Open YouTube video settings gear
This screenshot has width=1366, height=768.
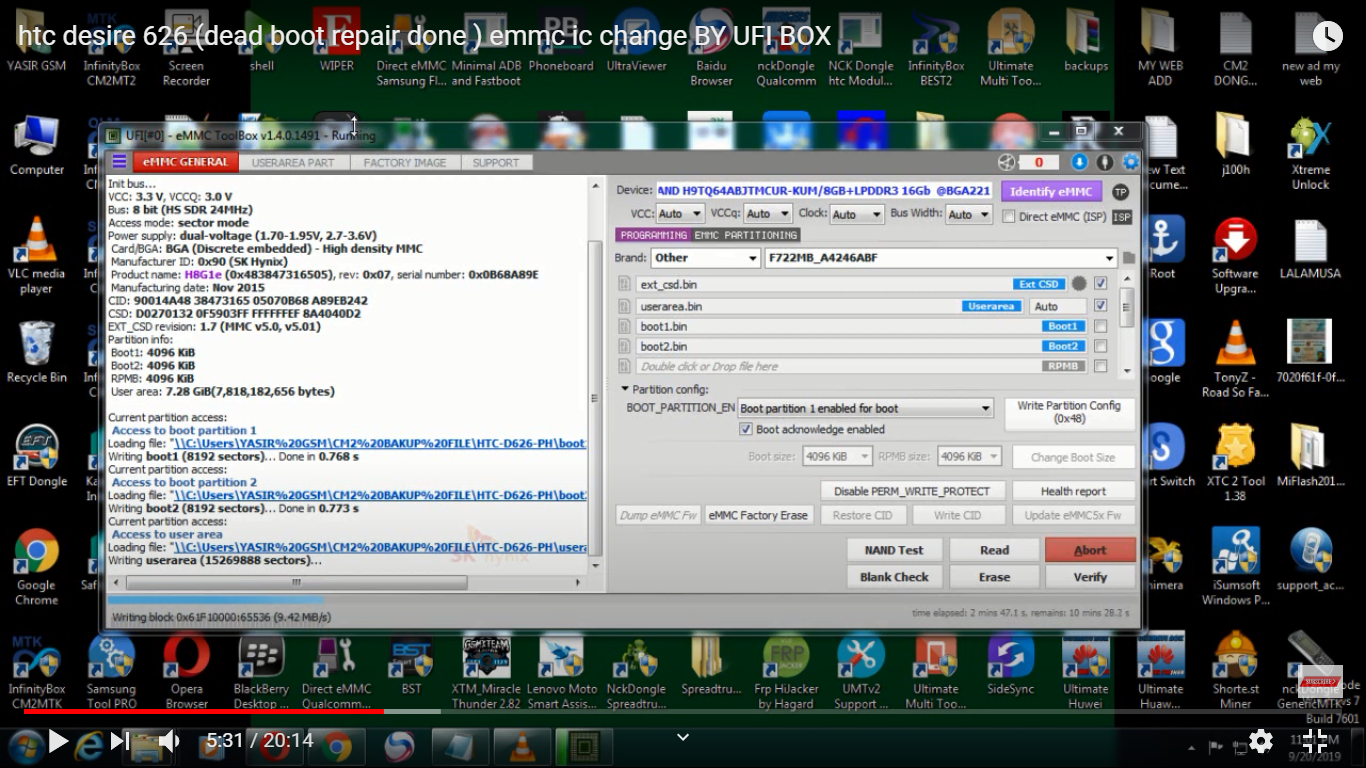pos(1261,741)
